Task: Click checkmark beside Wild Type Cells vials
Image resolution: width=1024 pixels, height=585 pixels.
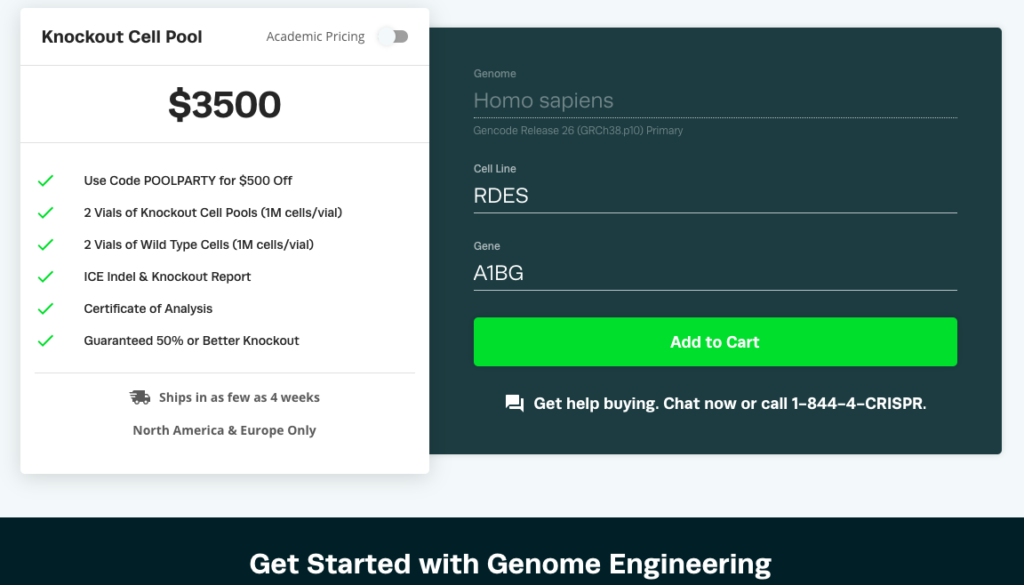Action: [x=45, y=245]
